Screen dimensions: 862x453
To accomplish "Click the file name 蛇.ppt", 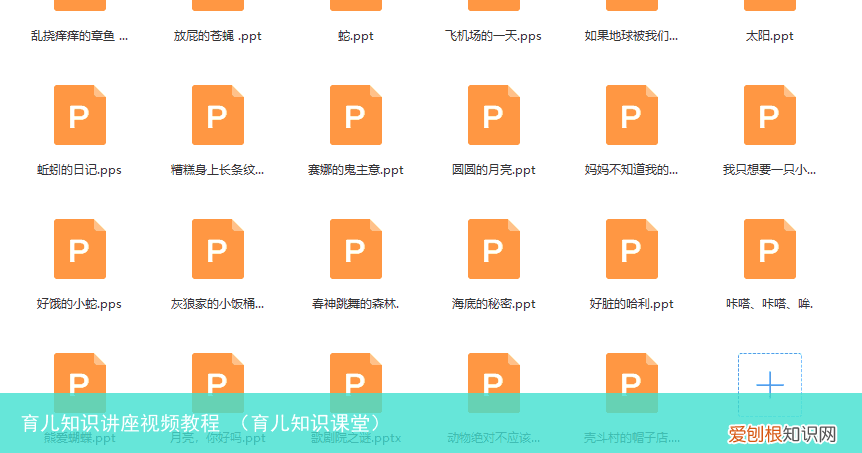I will coord(356,36).
